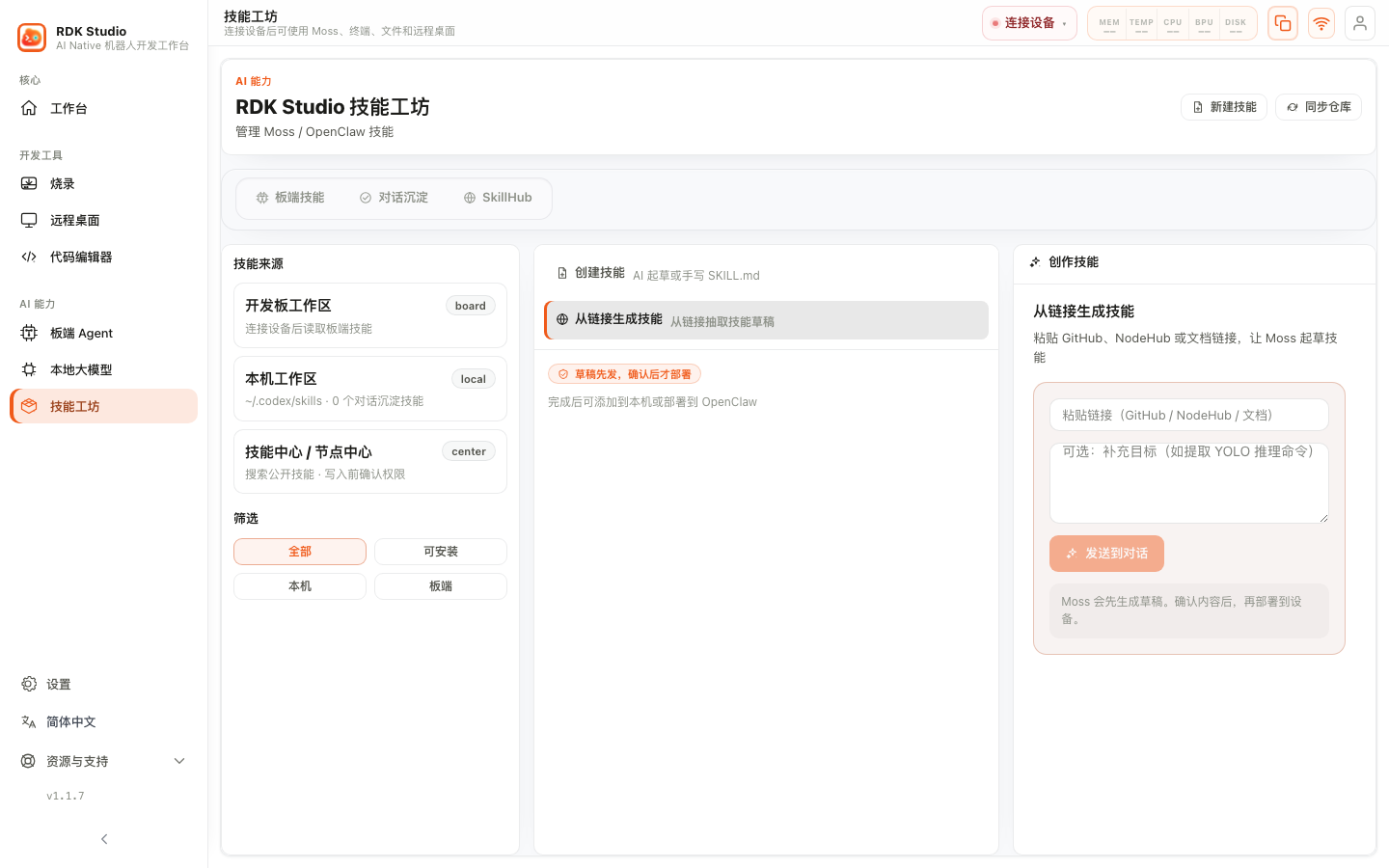
Task: Switch to the SkillHub tab
Action: pyautogui.click(x=498, y=198)
